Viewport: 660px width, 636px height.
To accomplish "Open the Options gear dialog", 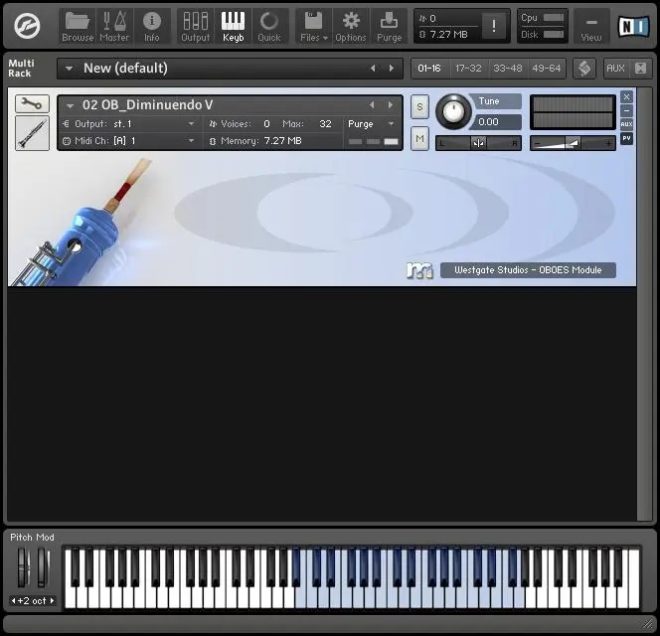I will 351,27.
